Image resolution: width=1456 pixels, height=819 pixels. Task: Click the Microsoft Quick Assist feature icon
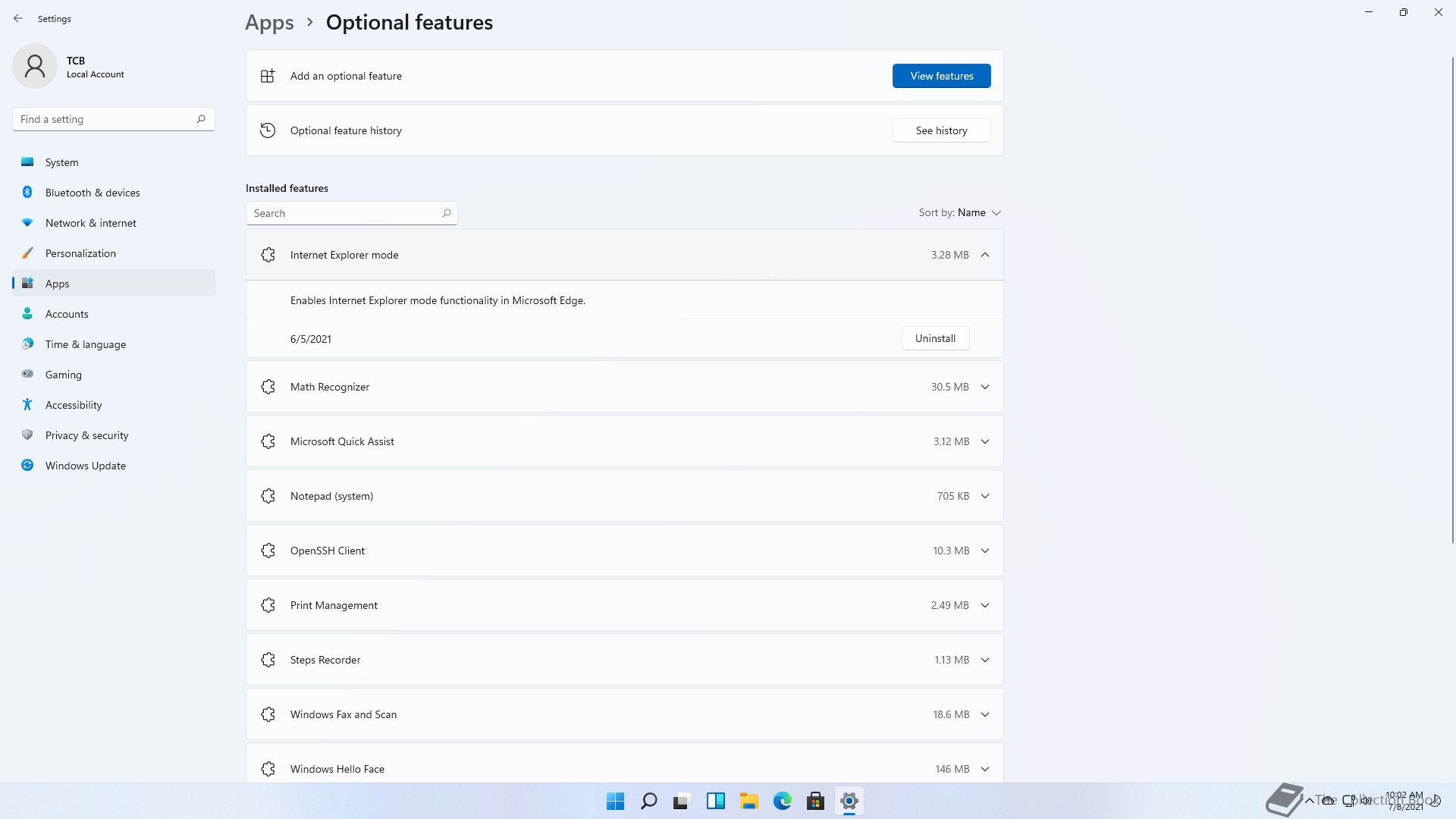coord(268,441)
